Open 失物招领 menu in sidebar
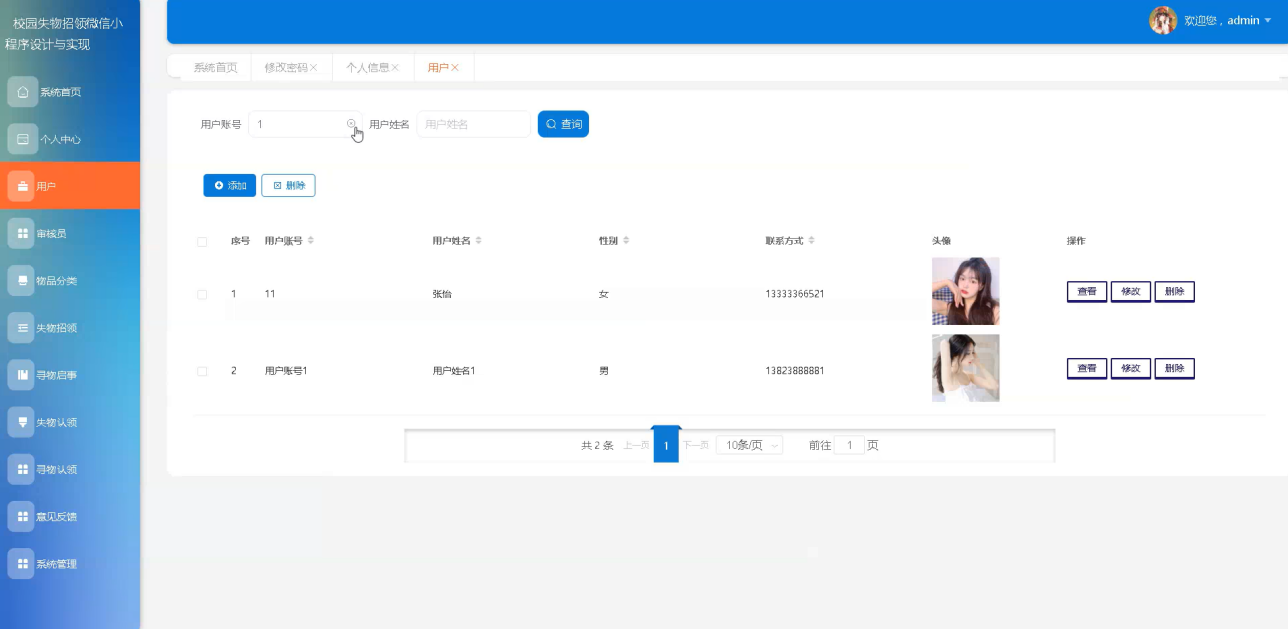Image resolution: width=1288 pixels, height=629 pixels. pos(70,328)
